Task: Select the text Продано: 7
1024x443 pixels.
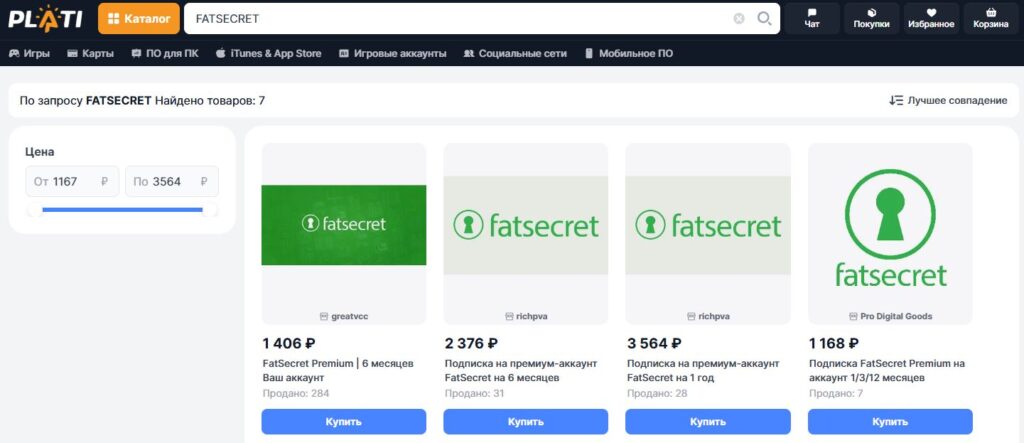Action: [x=836, y=393]
